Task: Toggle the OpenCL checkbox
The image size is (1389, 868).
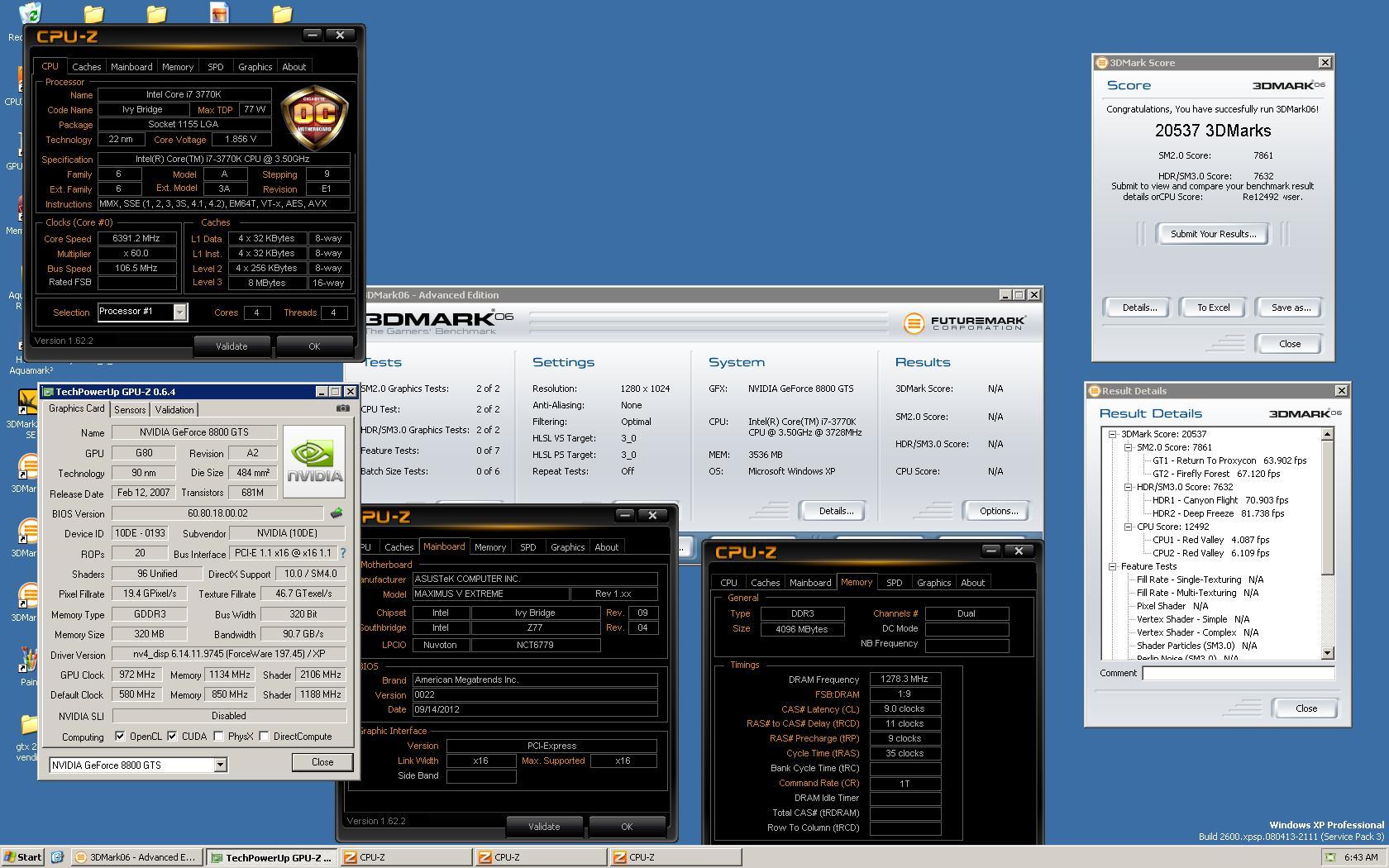Action: (120, 736)
